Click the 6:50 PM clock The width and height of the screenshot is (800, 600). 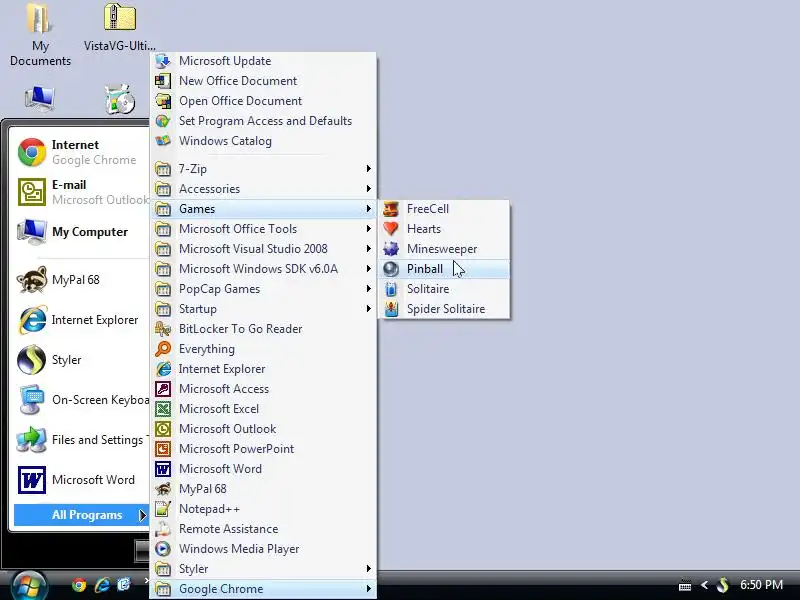point(761,585)
